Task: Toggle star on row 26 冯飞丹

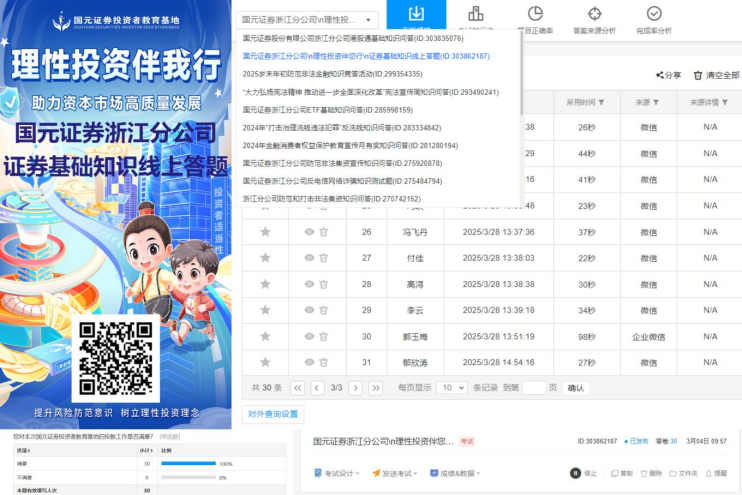Action: pyautogui.click(x=265, y=232)
